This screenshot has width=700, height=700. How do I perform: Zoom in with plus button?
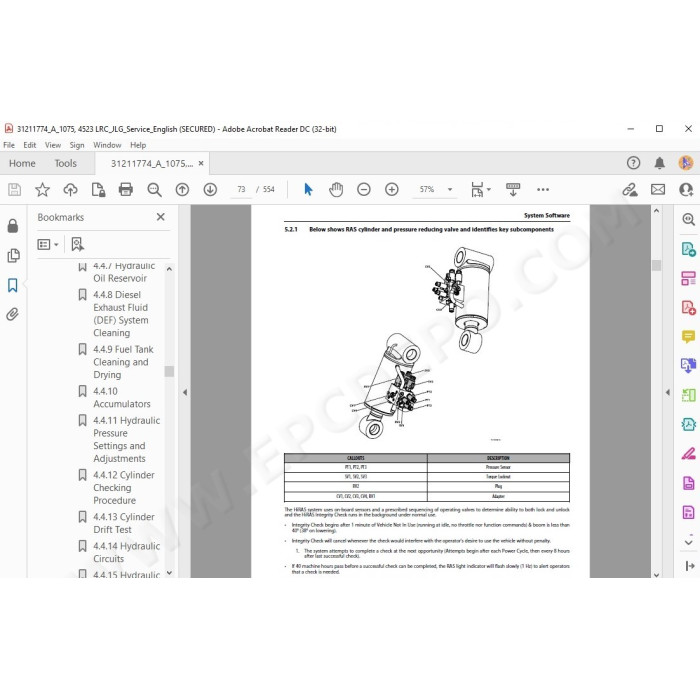pyautogui.click(x=392, y=190)
